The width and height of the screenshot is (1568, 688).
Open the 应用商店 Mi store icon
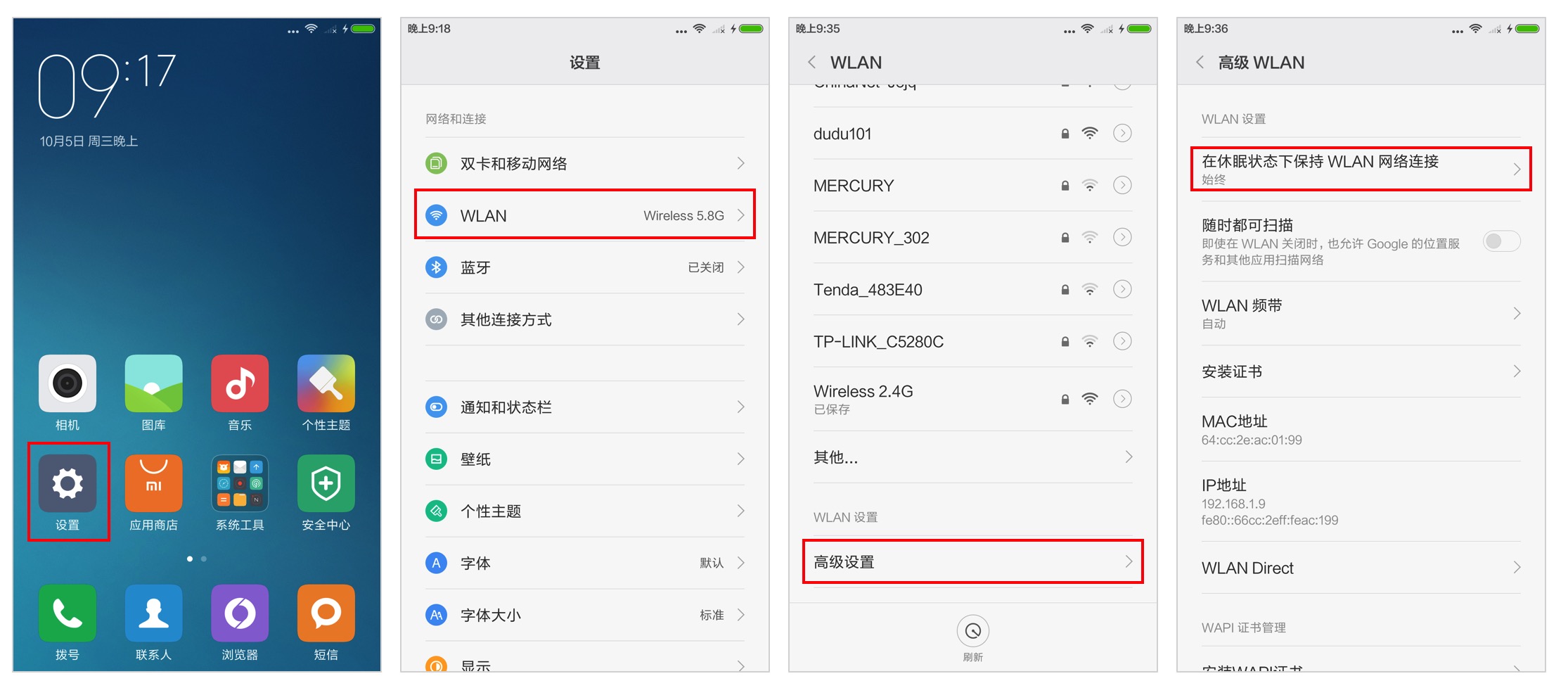click(x=153, y=483)
